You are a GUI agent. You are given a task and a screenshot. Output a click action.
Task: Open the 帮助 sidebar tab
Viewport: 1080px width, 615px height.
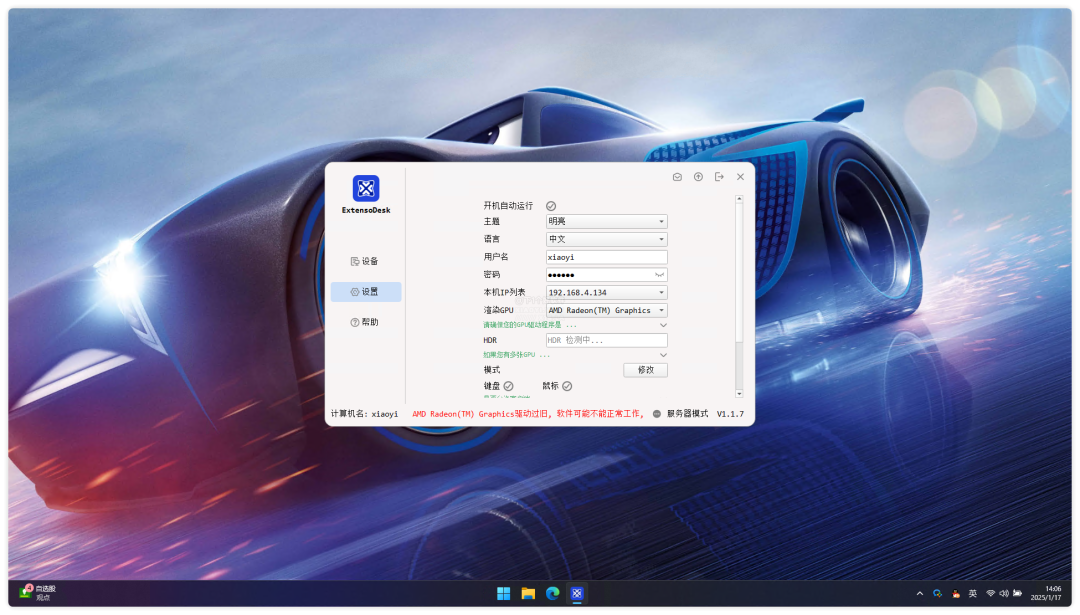click(x=366, y=322)
